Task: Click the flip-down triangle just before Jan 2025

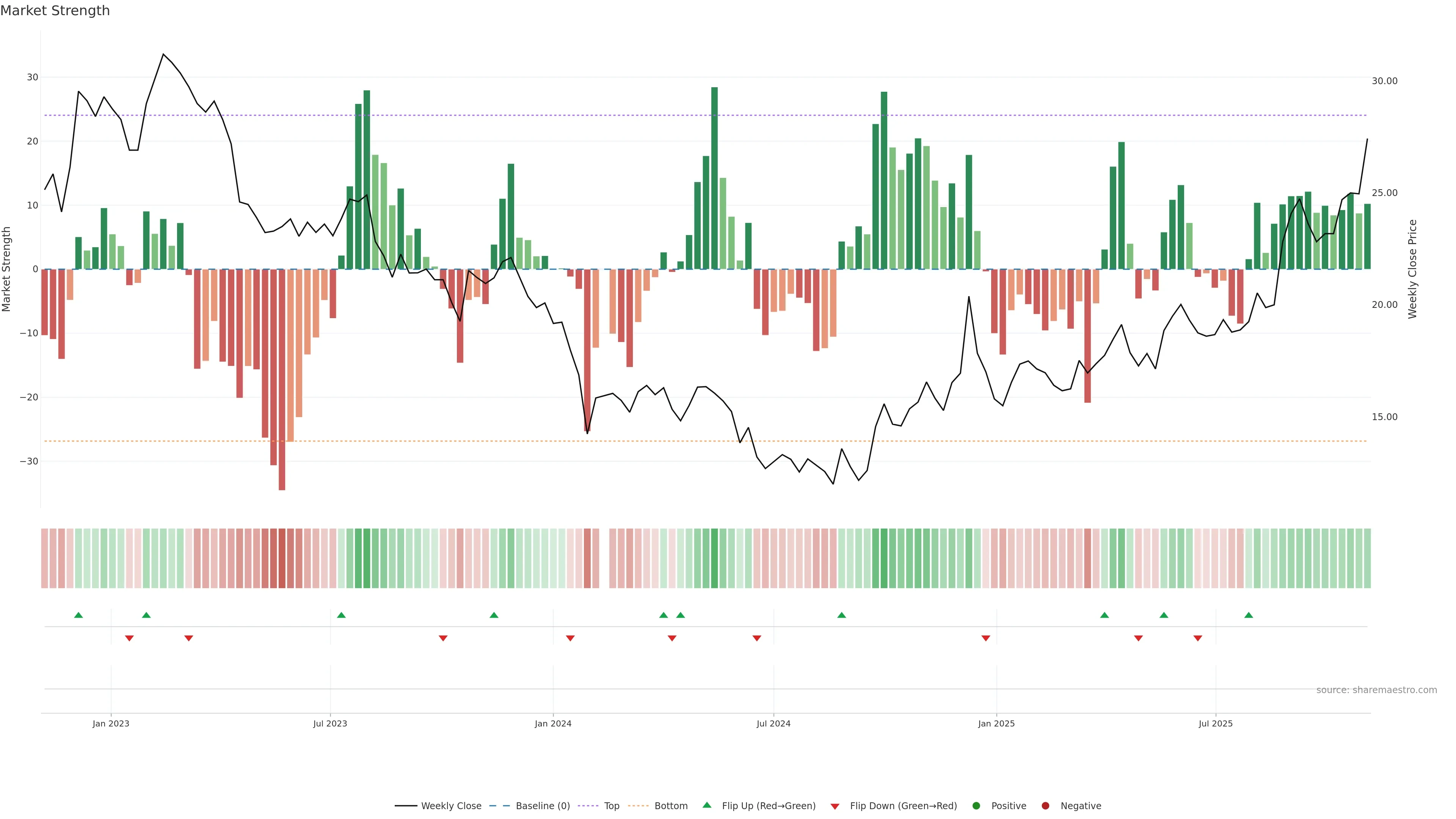Action: coord(986,638)
